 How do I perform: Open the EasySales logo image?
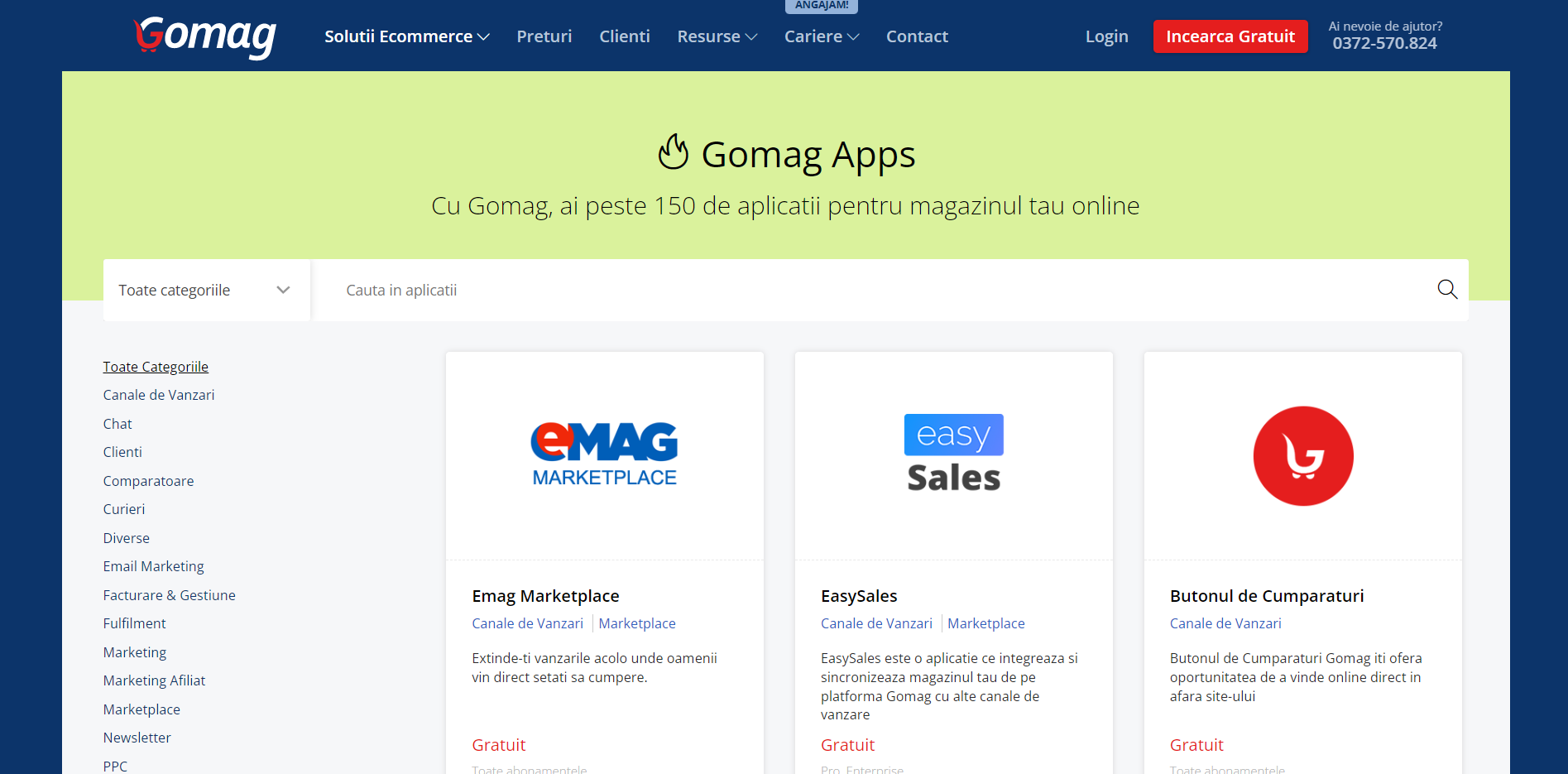pyautogui.click(x=954, y=454)
